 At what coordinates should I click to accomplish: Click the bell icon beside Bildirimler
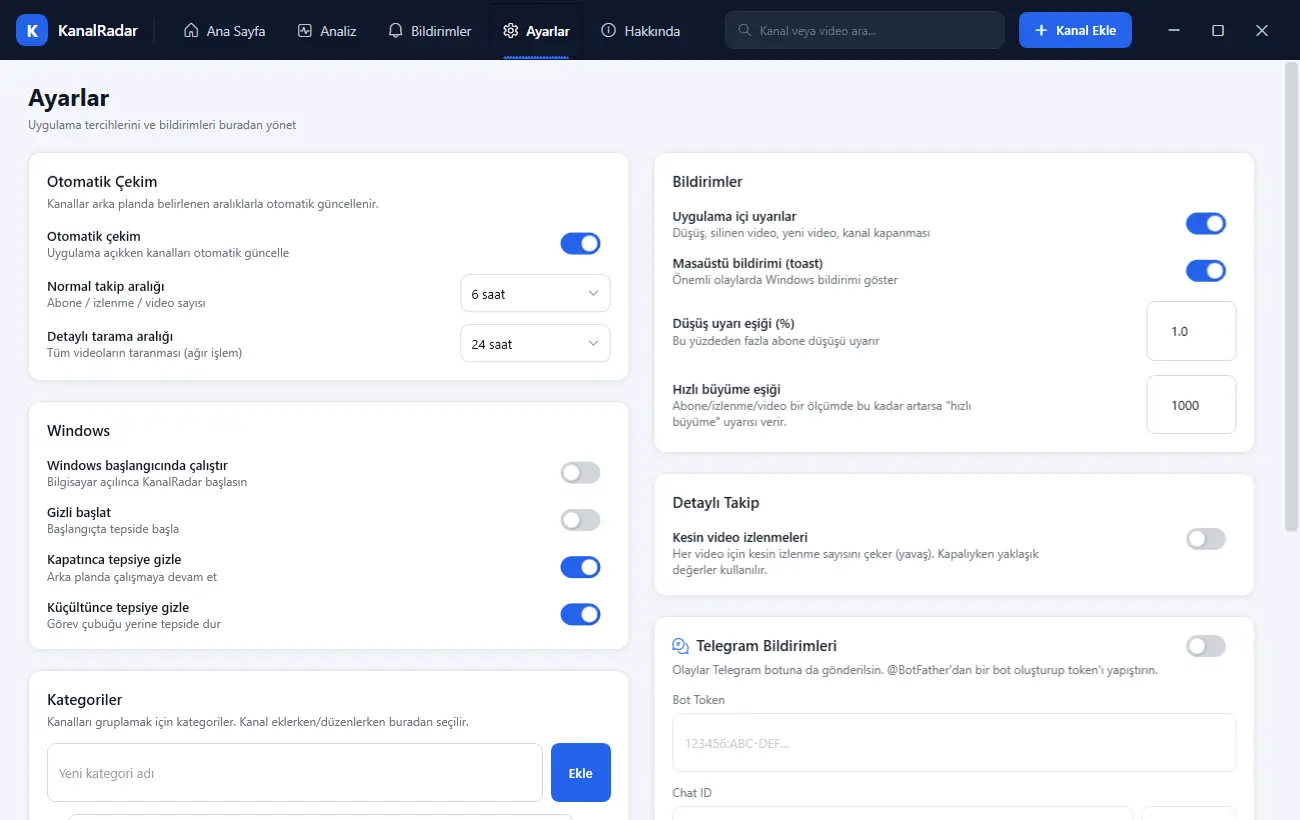[x=396, y=31]
